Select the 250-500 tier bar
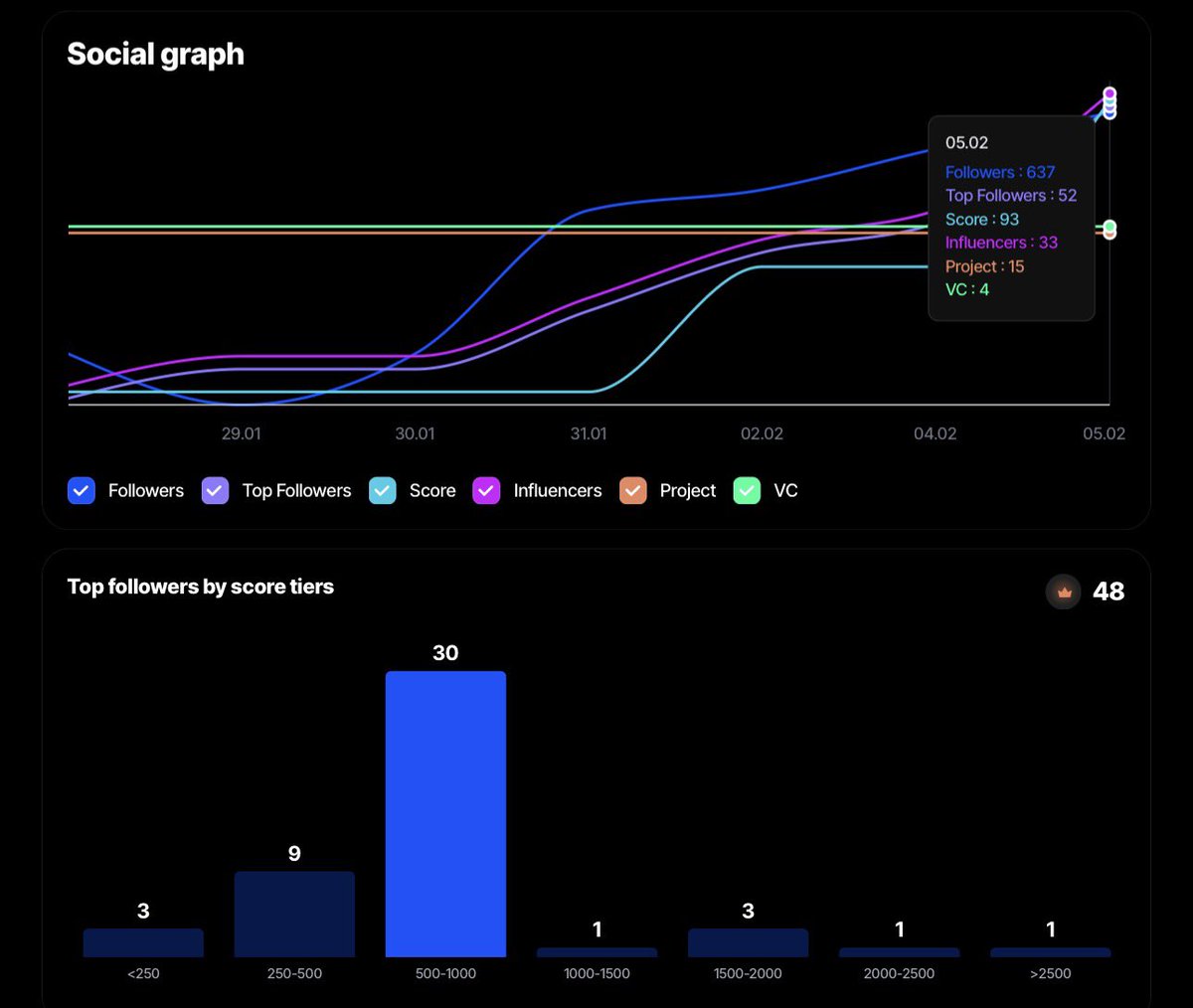 click(x=294, y=915)
